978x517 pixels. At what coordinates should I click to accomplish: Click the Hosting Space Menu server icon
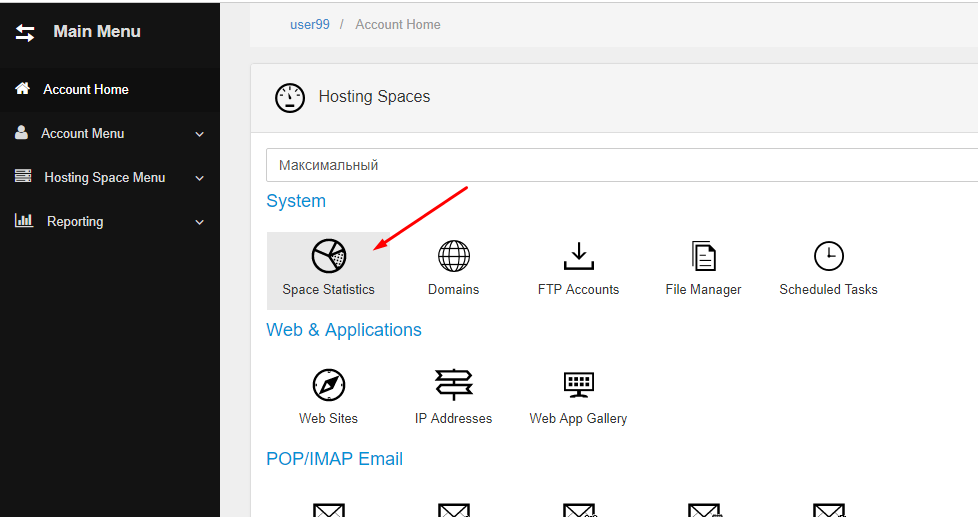(23, 176)
